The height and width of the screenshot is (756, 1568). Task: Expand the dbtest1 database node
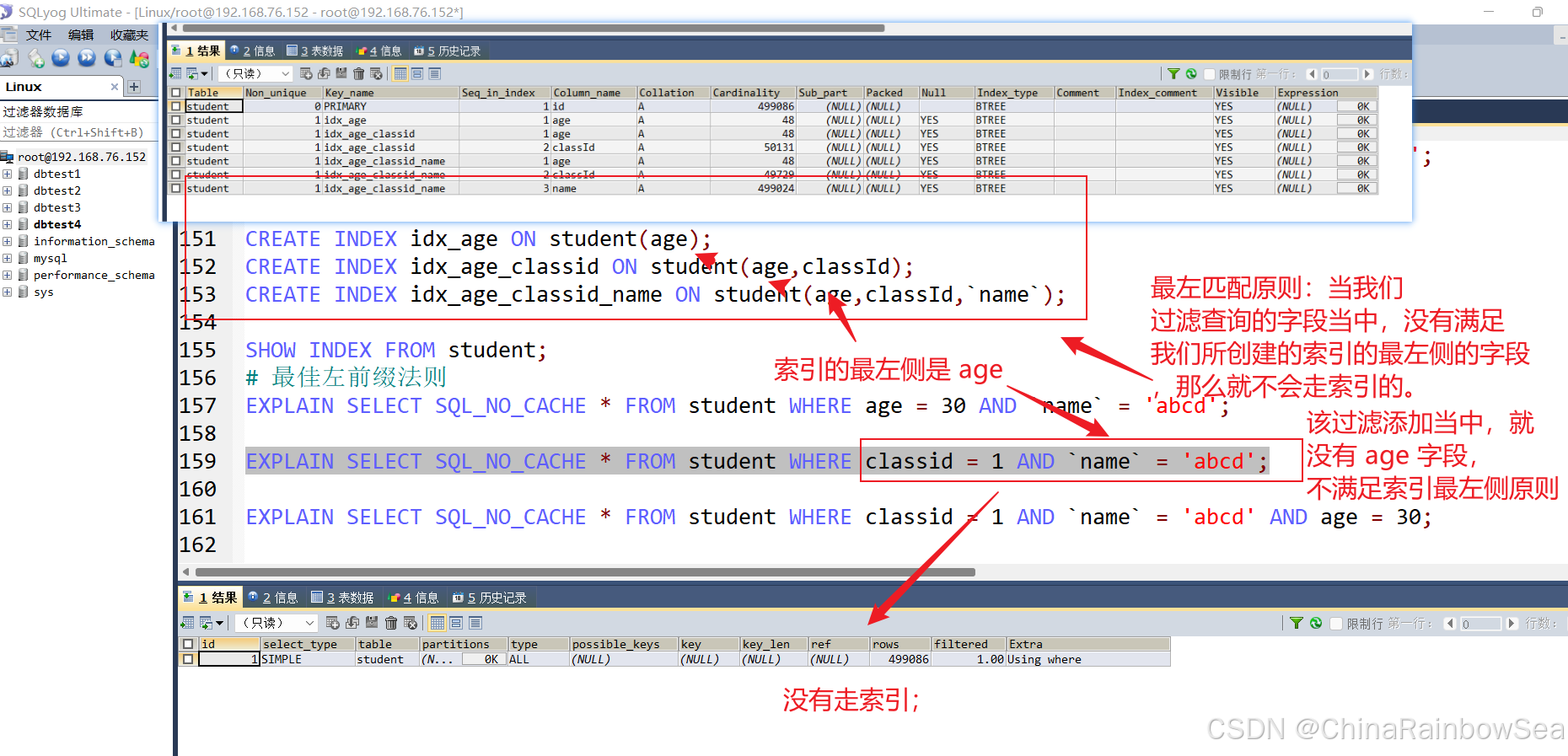pyautogui.click(x=7, y=174)
